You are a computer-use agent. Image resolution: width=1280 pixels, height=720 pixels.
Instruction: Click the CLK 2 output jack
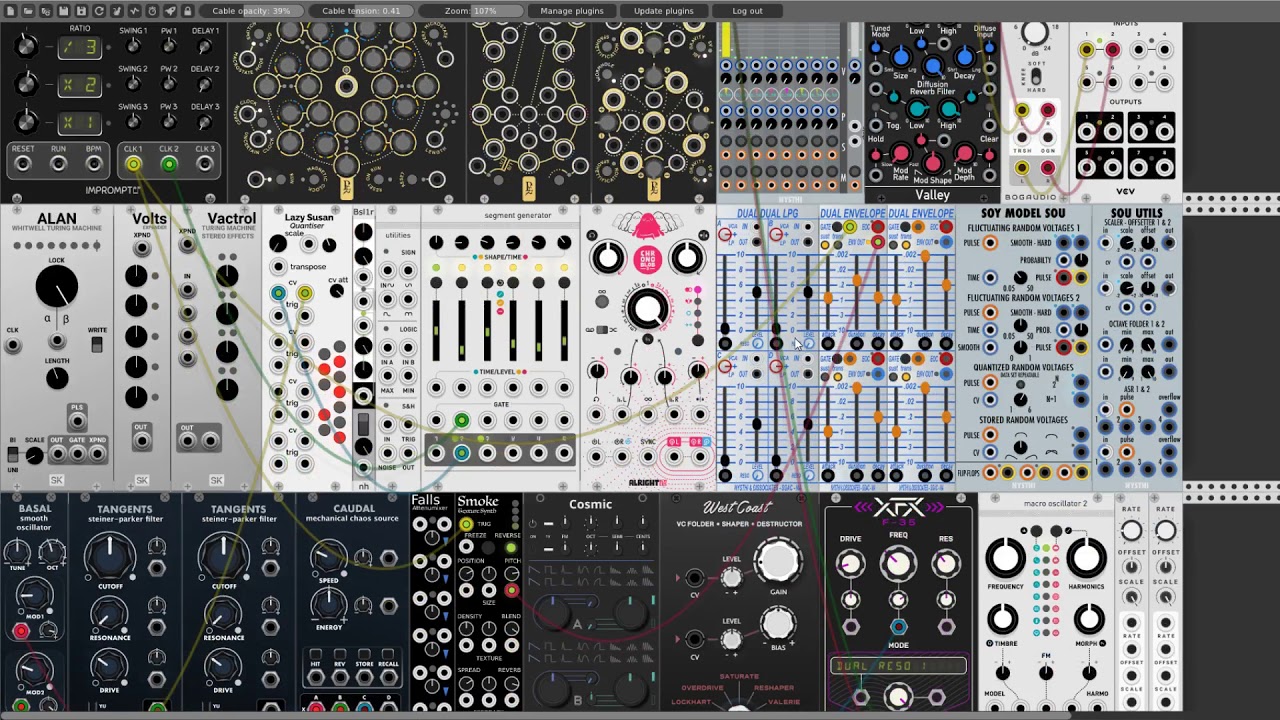point(169,164)
